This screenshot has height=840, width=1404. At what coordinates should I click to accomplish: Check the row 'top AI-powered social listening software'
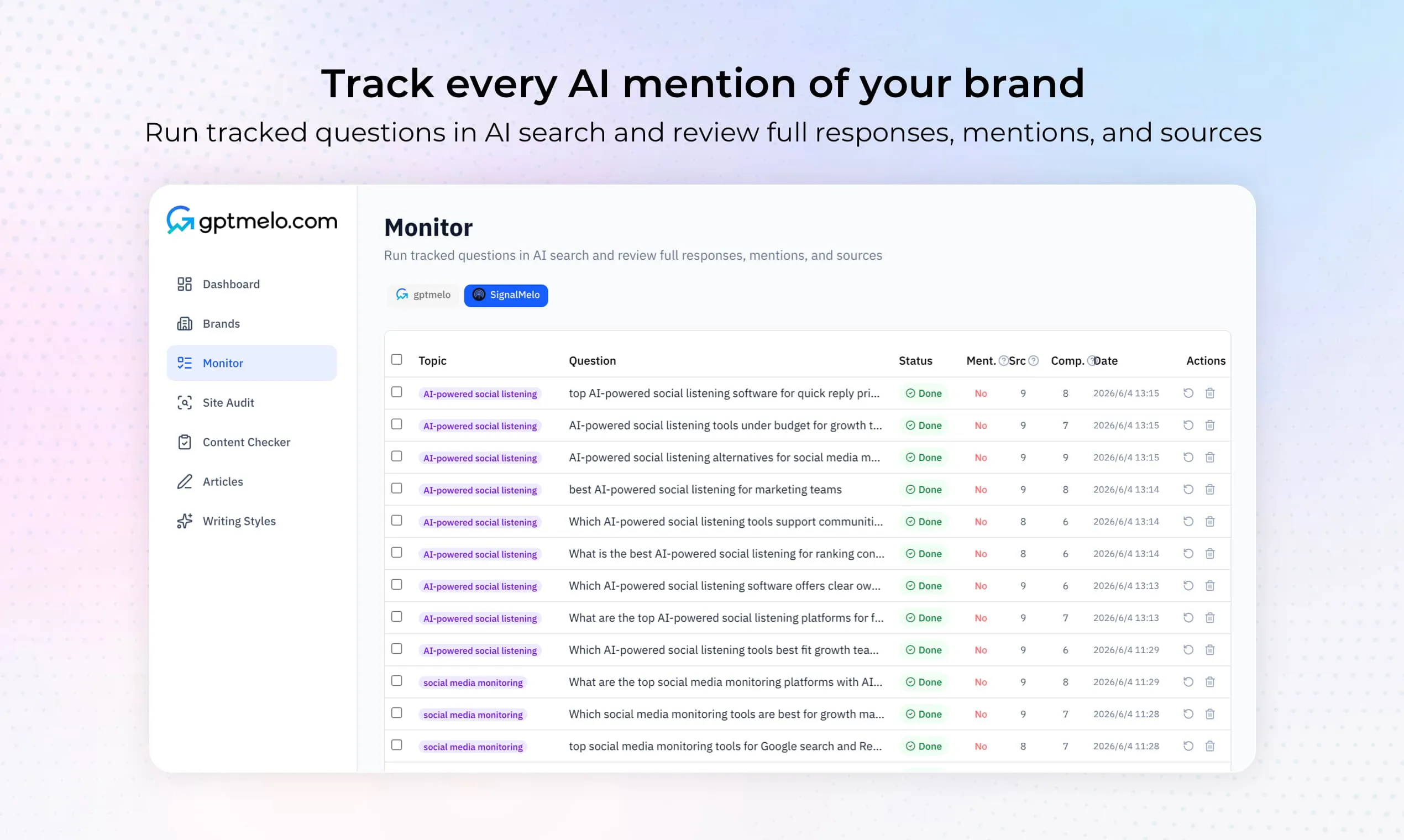point(397,392)
